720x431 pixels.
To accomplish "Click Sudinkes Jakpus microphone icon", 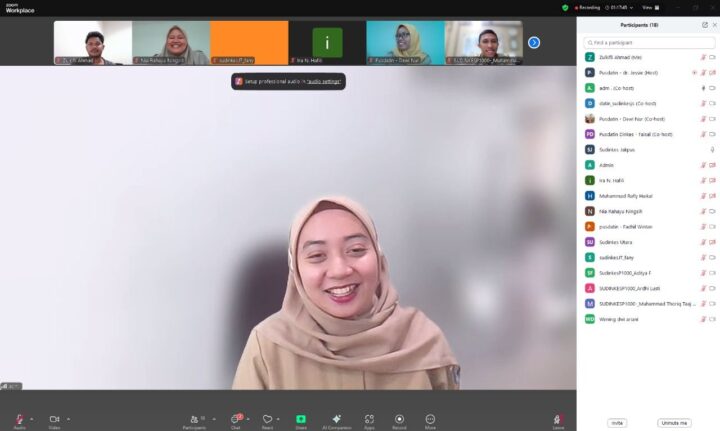I will (x=712, y=150).
